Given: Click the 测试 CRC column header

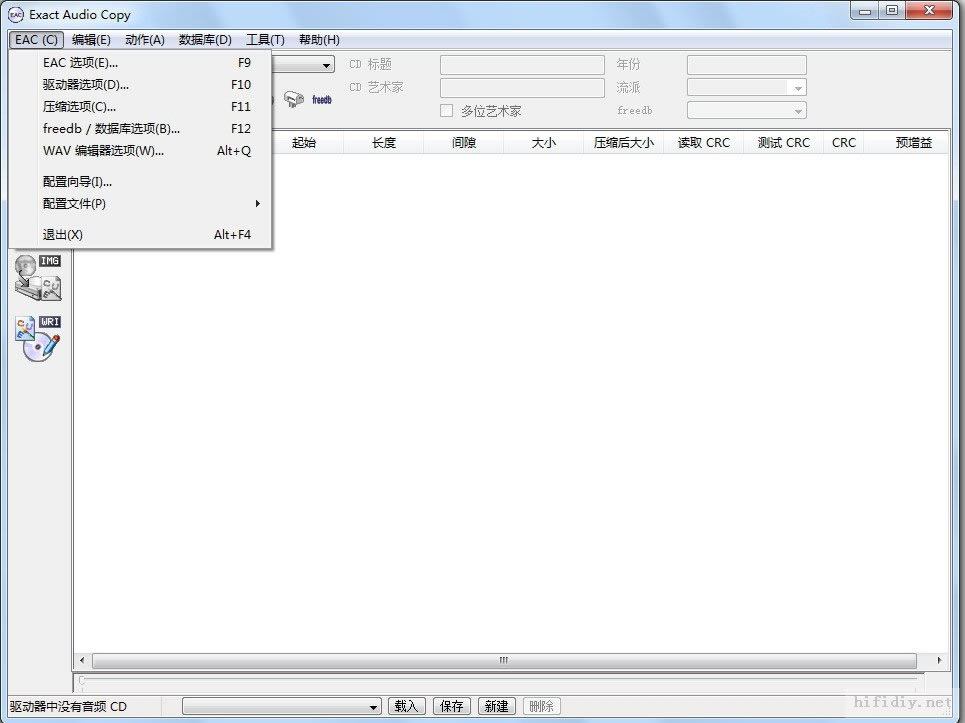Looking at the screenshot, I should (783, 143).
